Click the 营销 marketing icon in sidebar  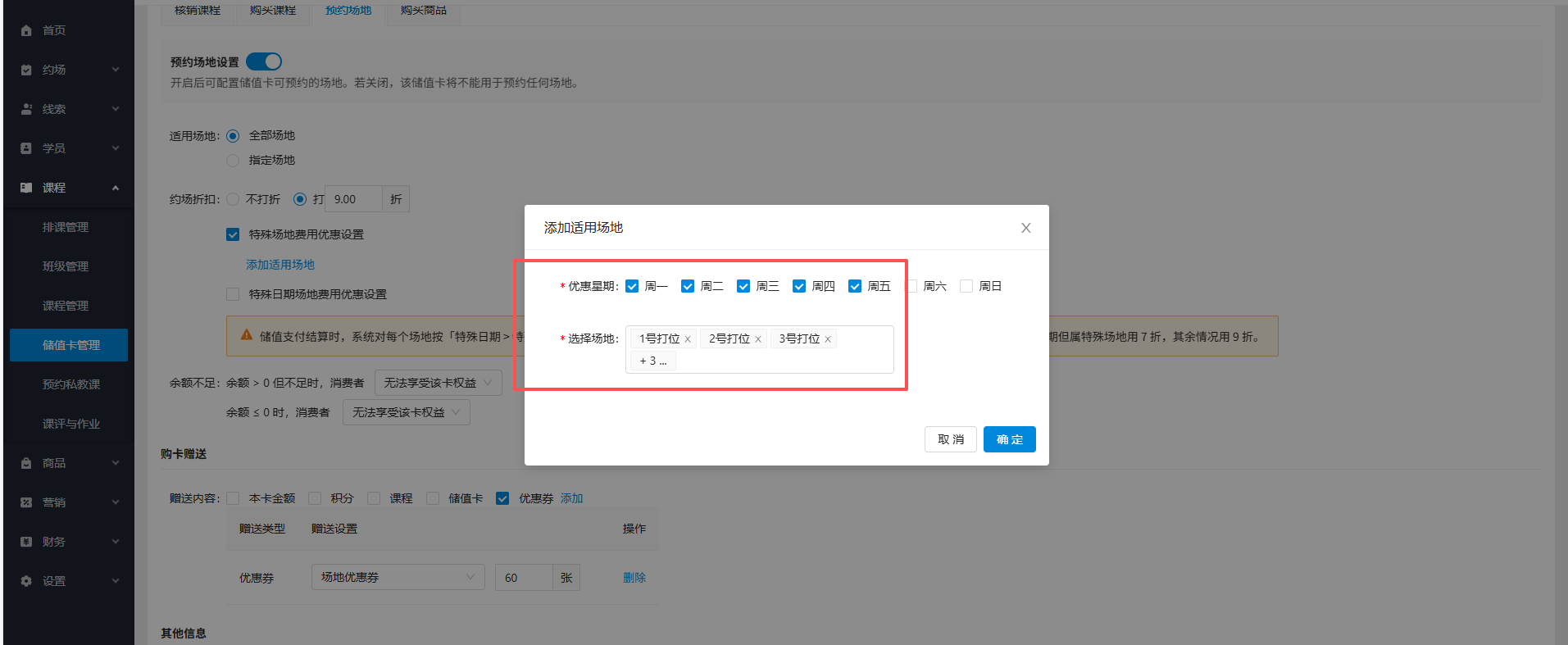[26, 502]
